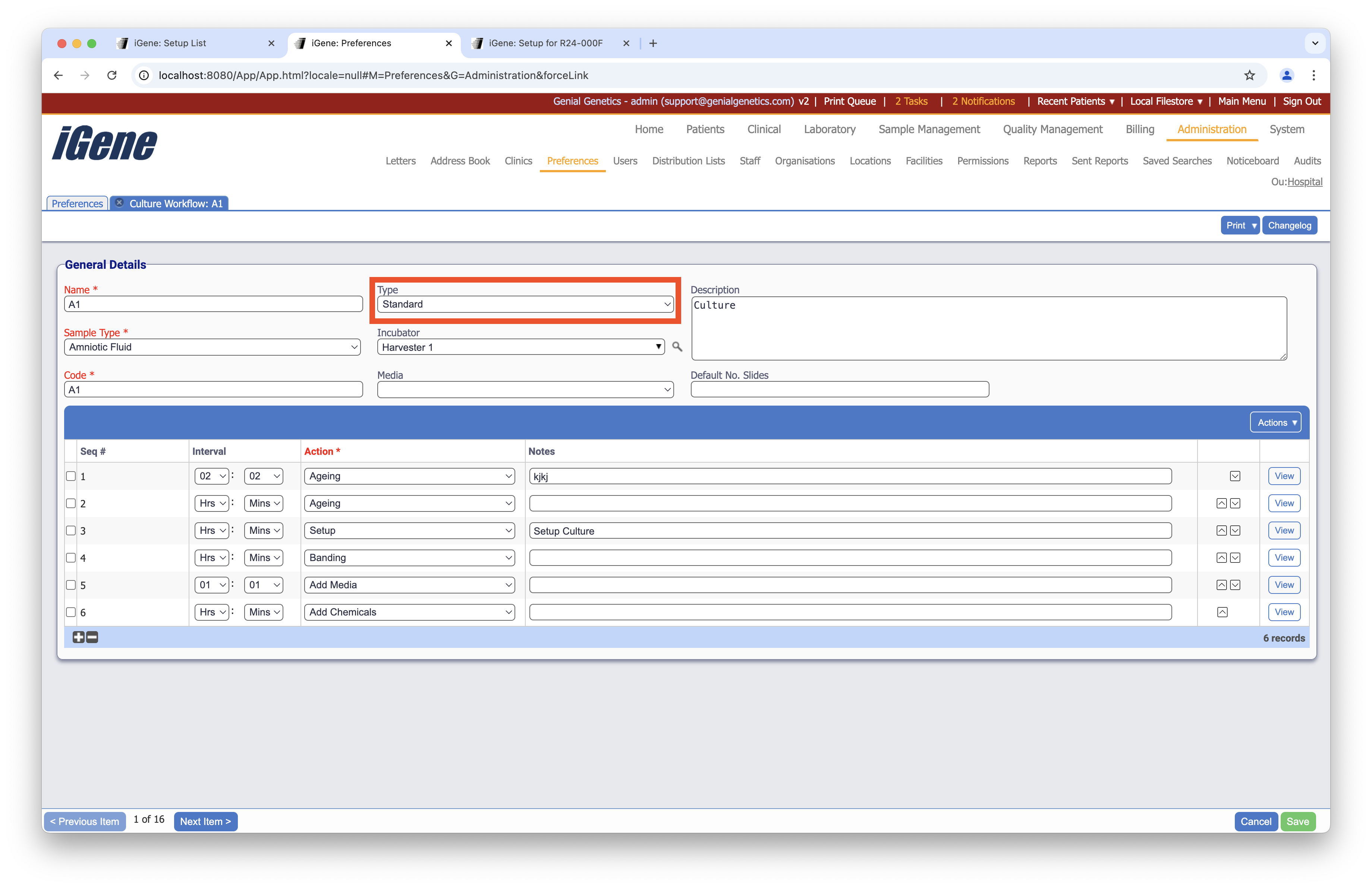Image resolution: width=1372 pixels, height=888 pixels.
Task: Bookmark this page with star icon
Action: pyautogui.click(x=1249, y=75)
